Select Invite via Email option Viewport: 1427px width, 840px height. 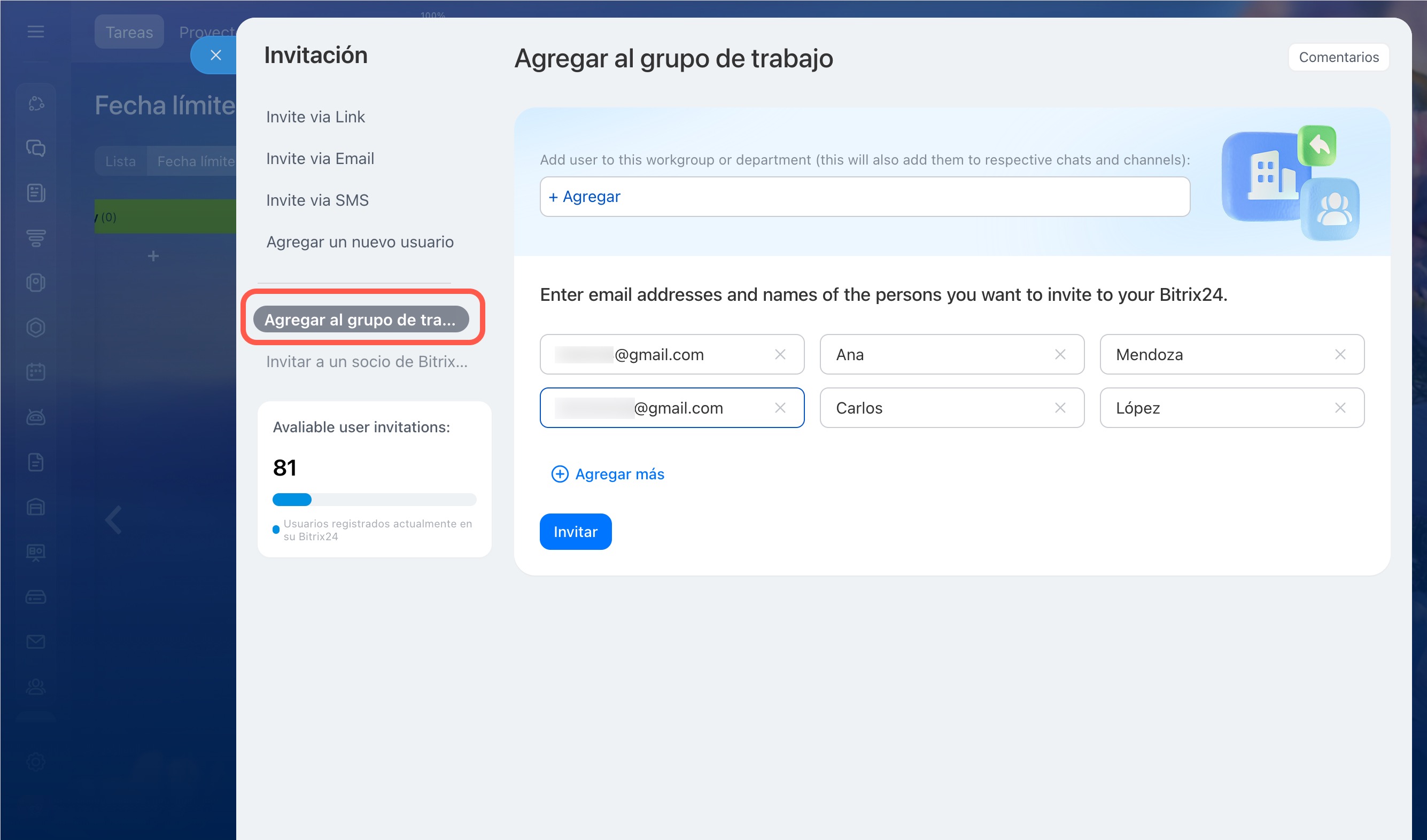point(320,159)
